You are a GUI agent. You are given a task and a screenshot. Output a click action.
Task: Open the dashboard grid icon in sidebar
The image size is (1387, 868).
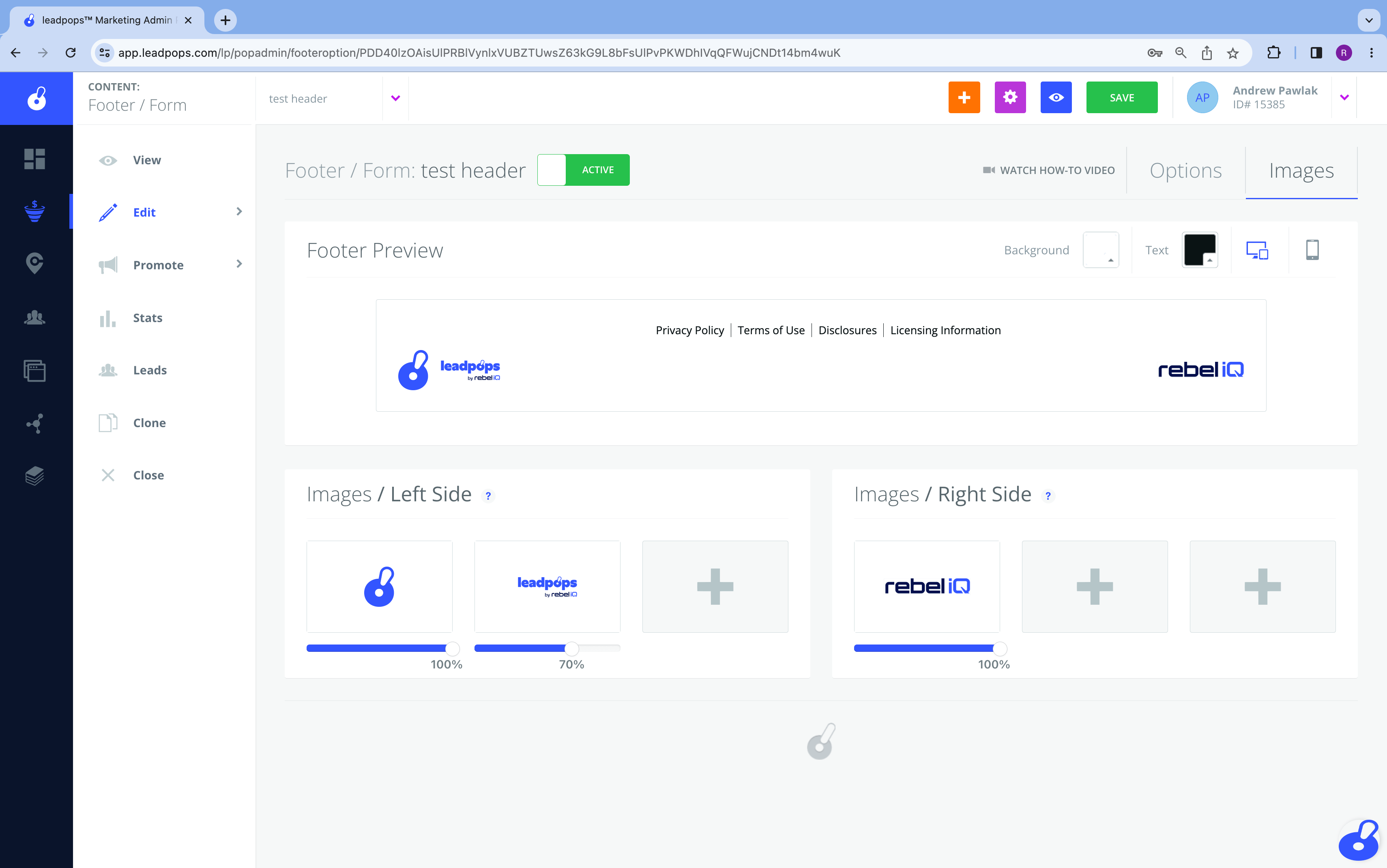click(x=34, y=159)
